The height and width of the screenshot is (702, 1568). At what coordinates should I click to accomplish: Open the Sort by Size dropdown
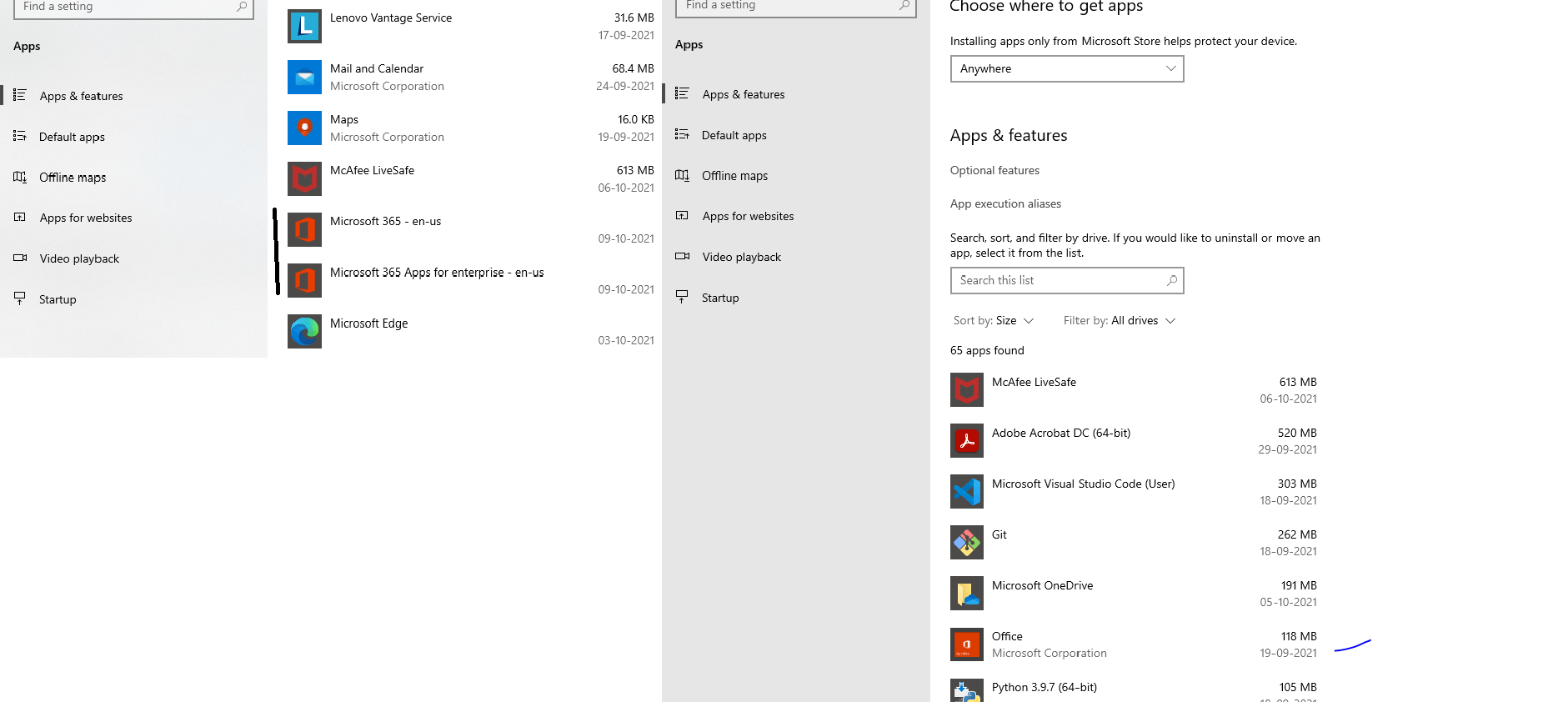(994, 320)
